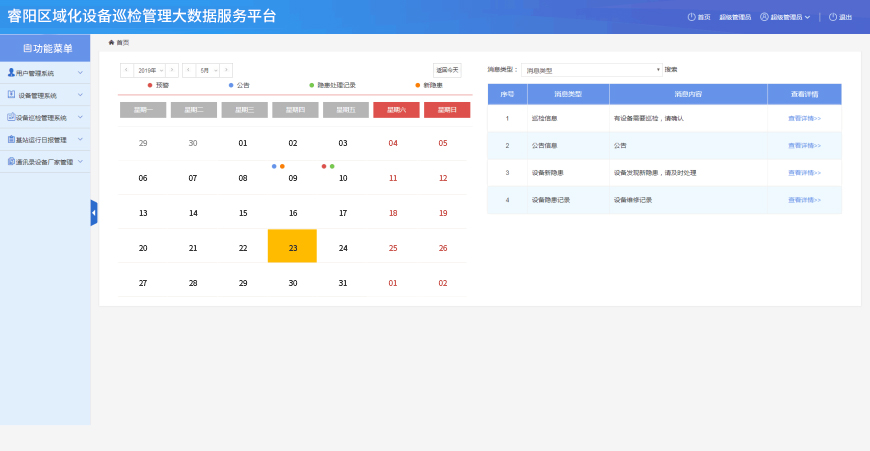
Task: Go to the previous year arrow
Action: 125,70
